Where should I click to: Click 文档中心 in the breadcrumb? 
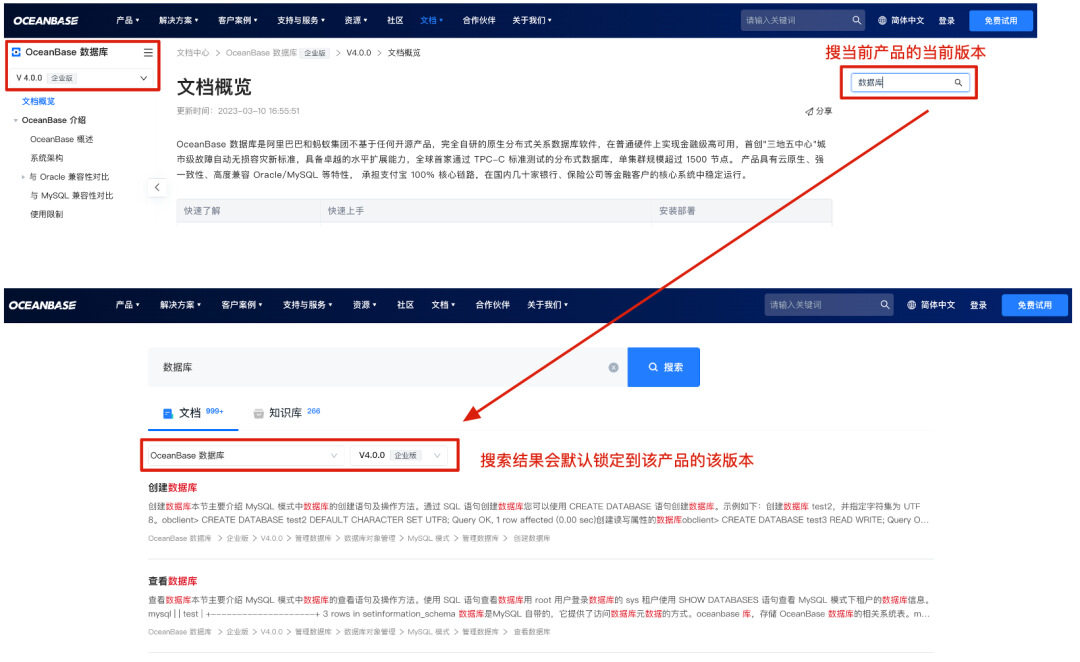193,53
